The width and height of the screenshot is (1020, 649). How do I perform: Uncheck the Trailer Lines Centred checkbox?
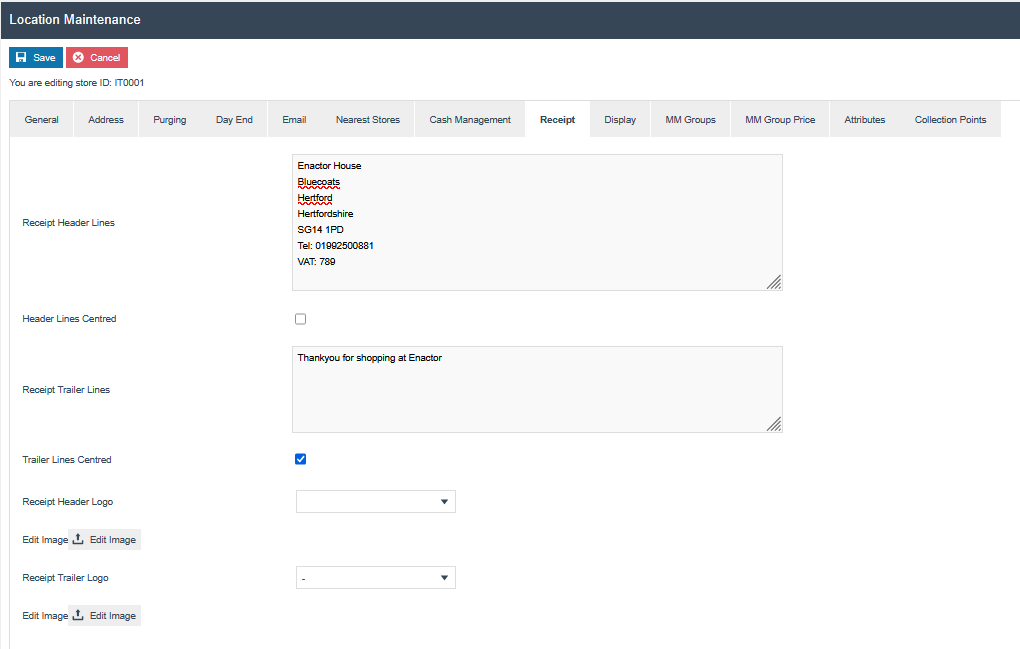(301, 459)
